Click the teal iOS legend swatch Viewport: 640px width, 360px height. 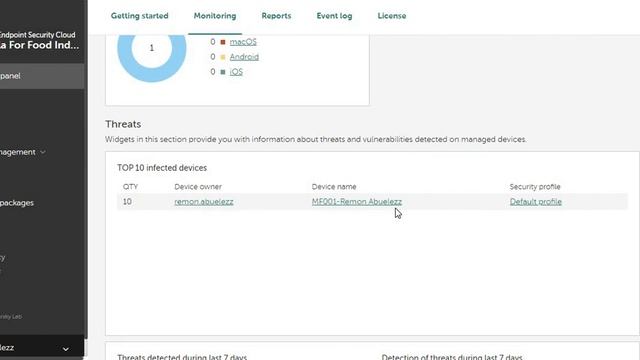coord(223,72)
